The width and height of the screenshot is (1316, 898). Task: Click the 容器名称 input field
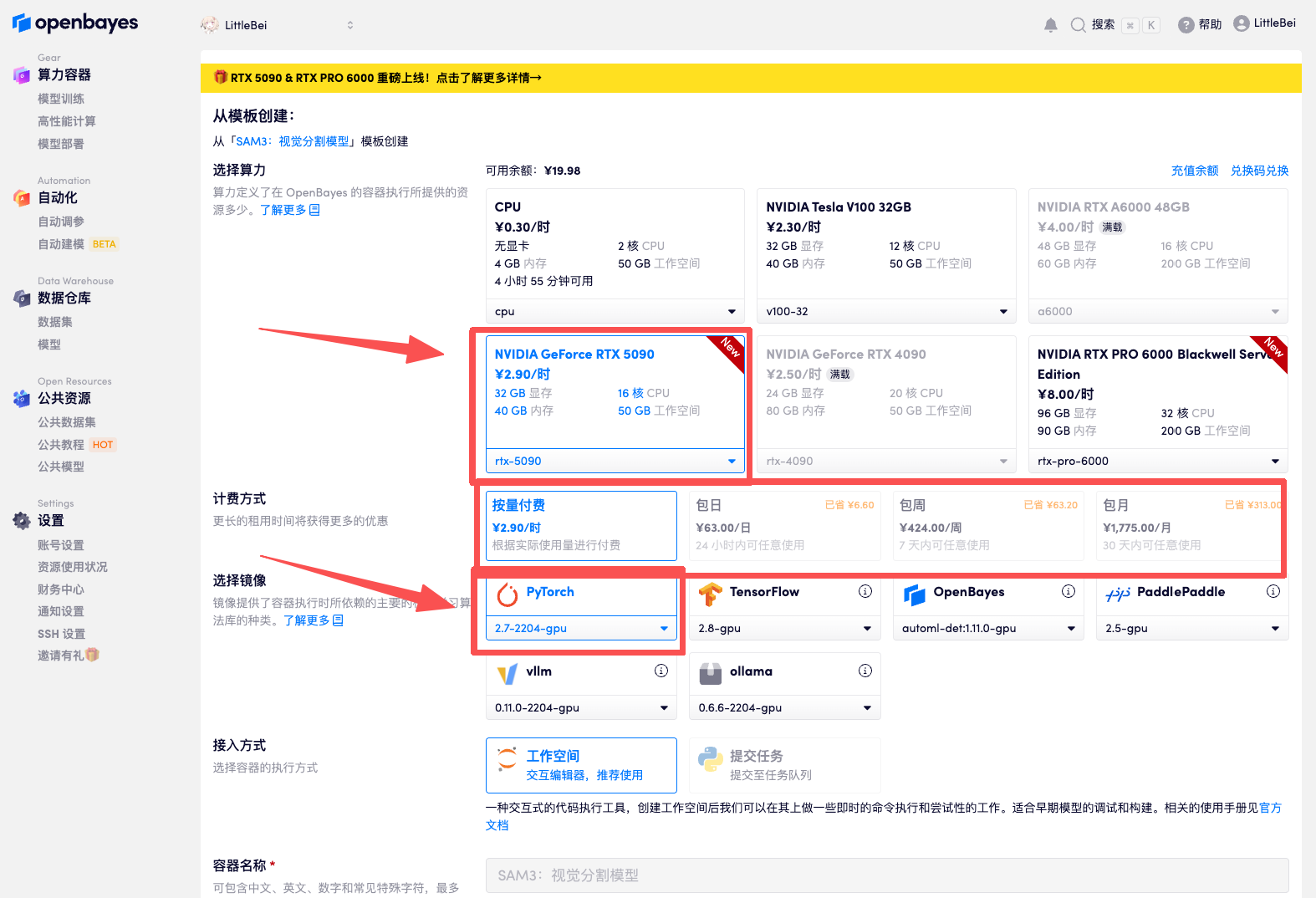[x=887, y=875]
